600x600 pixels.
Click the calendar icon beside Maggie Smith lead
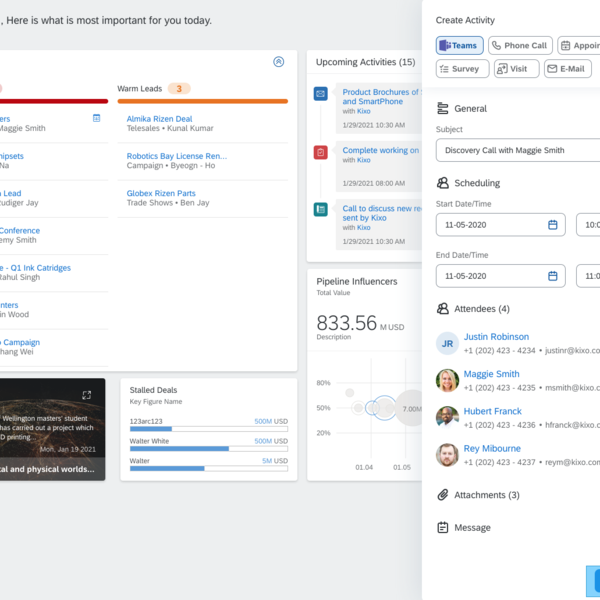click(96, 118)
